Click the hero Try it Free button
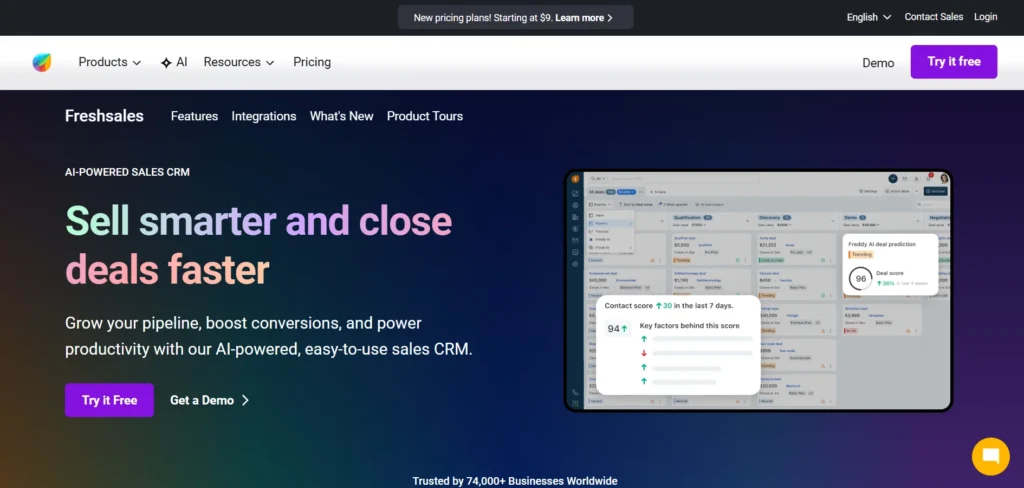Screen dimensions: 1024x488 click(x=109, y=400)
